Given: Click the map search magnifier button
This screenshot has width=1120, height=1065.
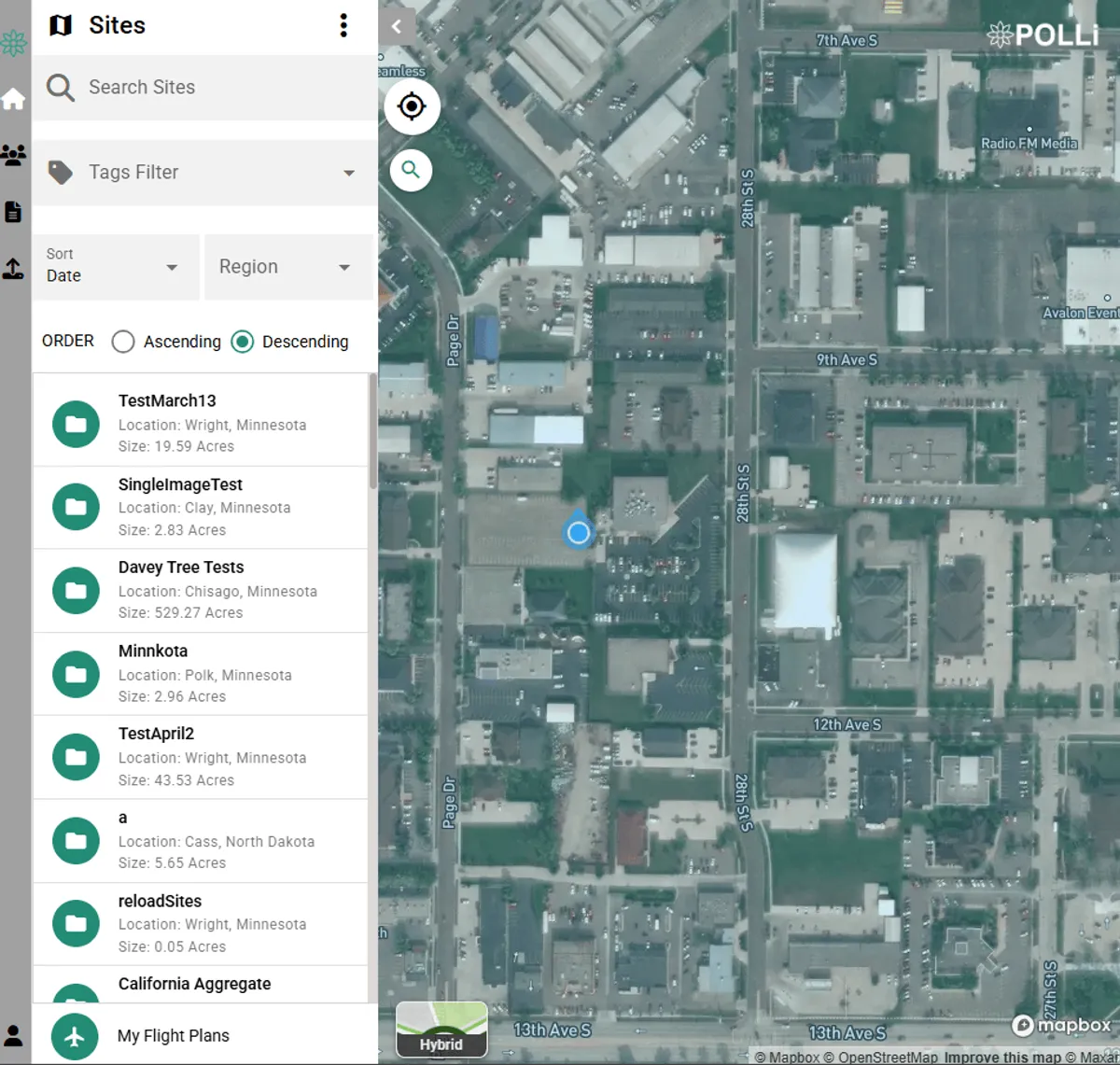Looking at the screenshot, I should [411, 170].
